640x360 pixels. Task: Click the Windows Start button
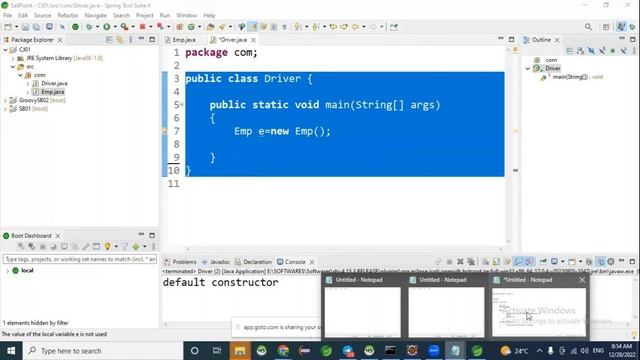11,351
